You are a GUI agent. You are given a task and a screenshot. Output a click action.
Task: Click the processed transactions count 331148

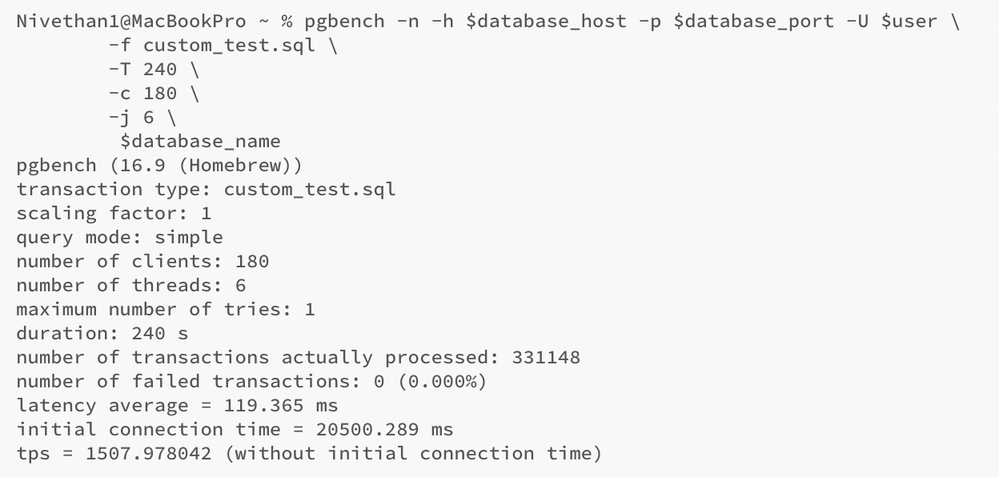tap(546, 357)
